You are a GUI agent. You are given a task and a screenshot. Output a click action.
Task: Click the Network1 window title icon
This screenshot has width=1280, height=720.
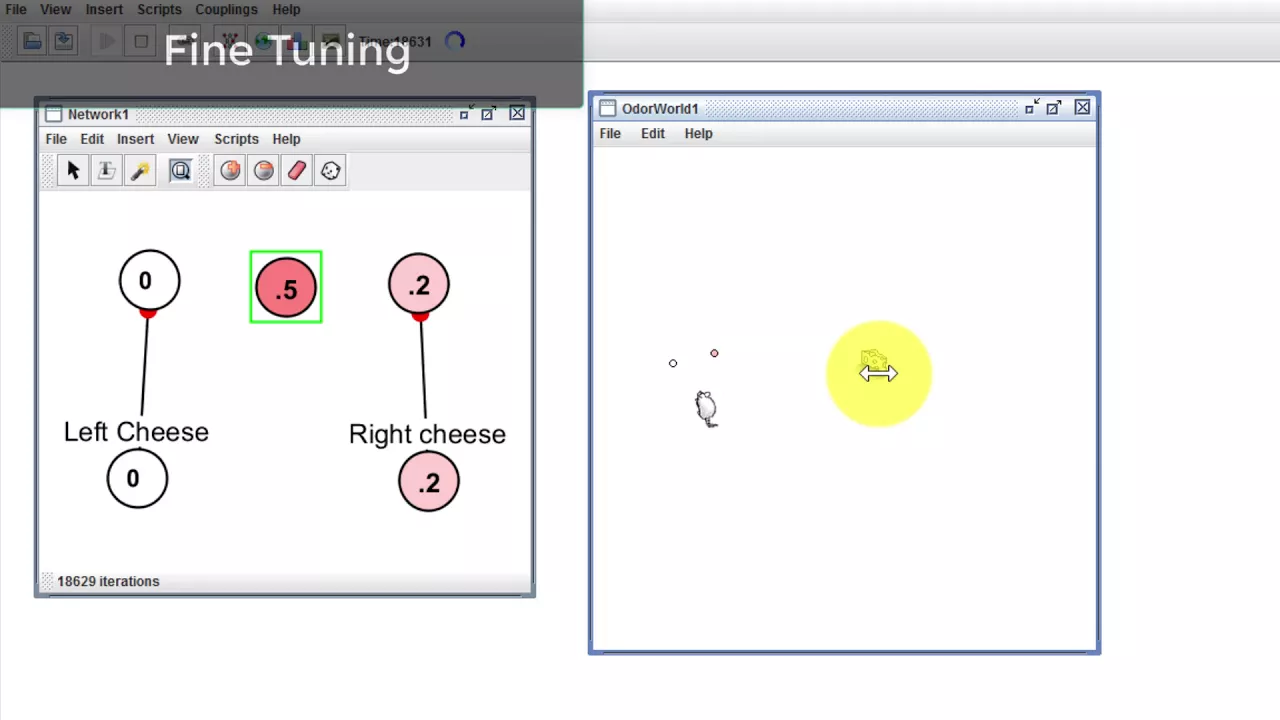[x=54, y=114]
